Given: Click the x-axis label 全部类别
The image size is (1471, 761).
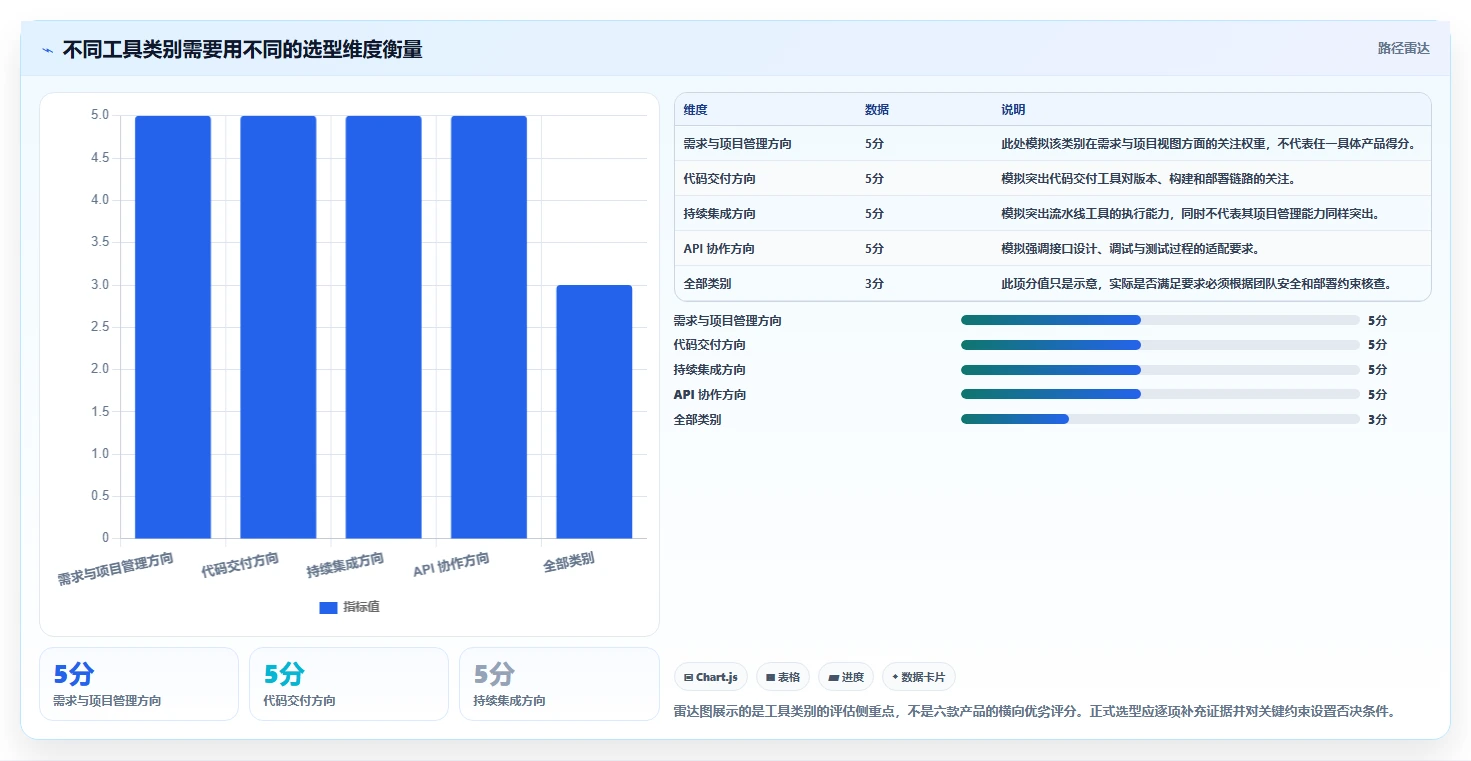Looking at the screenshot, I should tap(569, 562).
